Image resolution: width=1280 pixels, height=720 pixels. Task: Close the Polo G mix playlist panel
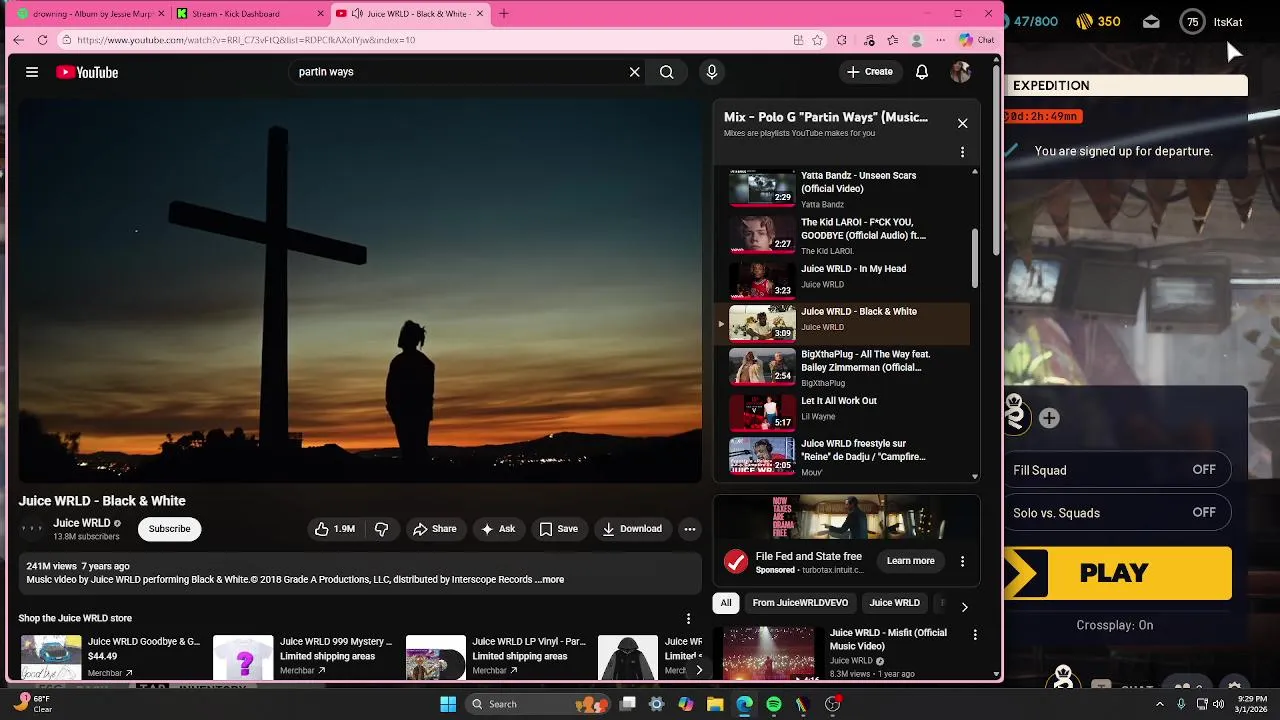coord(962,123)
